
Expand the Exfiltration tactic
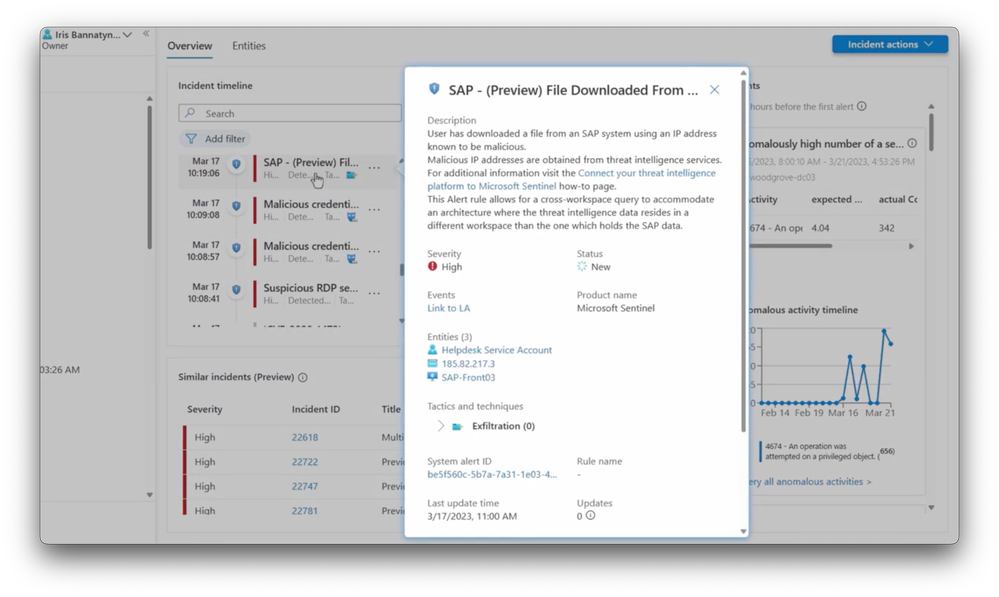(440, 426)
